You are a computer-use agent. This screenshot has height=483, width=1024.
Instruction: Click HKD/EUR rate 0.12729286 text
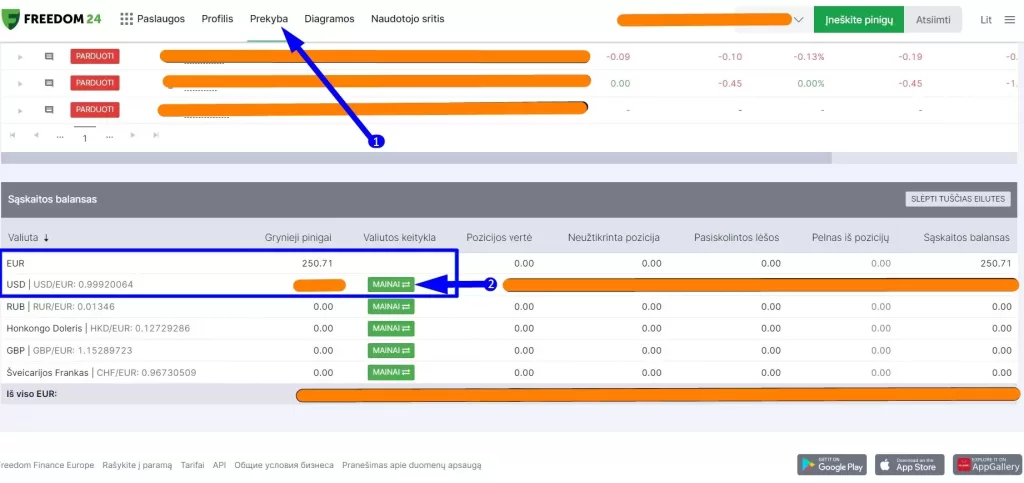tap(140, 328)
